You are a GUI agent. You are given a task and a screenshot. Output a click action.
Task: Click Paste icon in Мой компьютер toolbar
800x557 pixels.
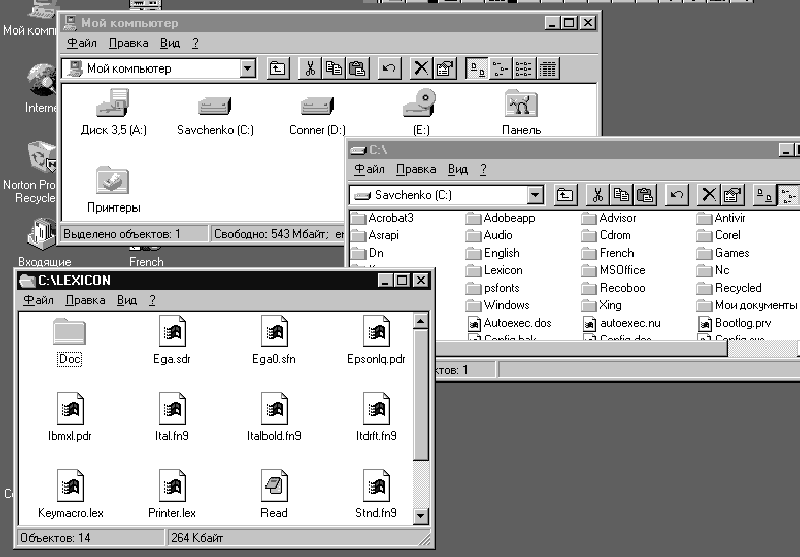358,68
